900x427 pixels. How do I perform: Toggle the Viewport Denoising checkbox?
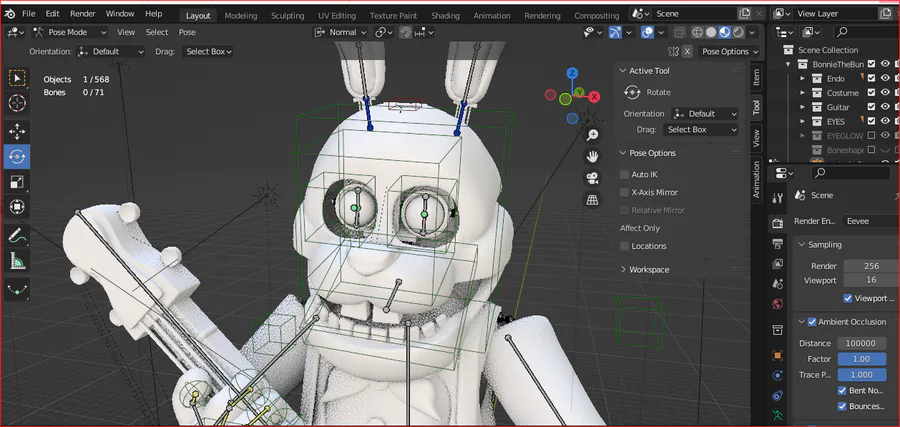848,298
